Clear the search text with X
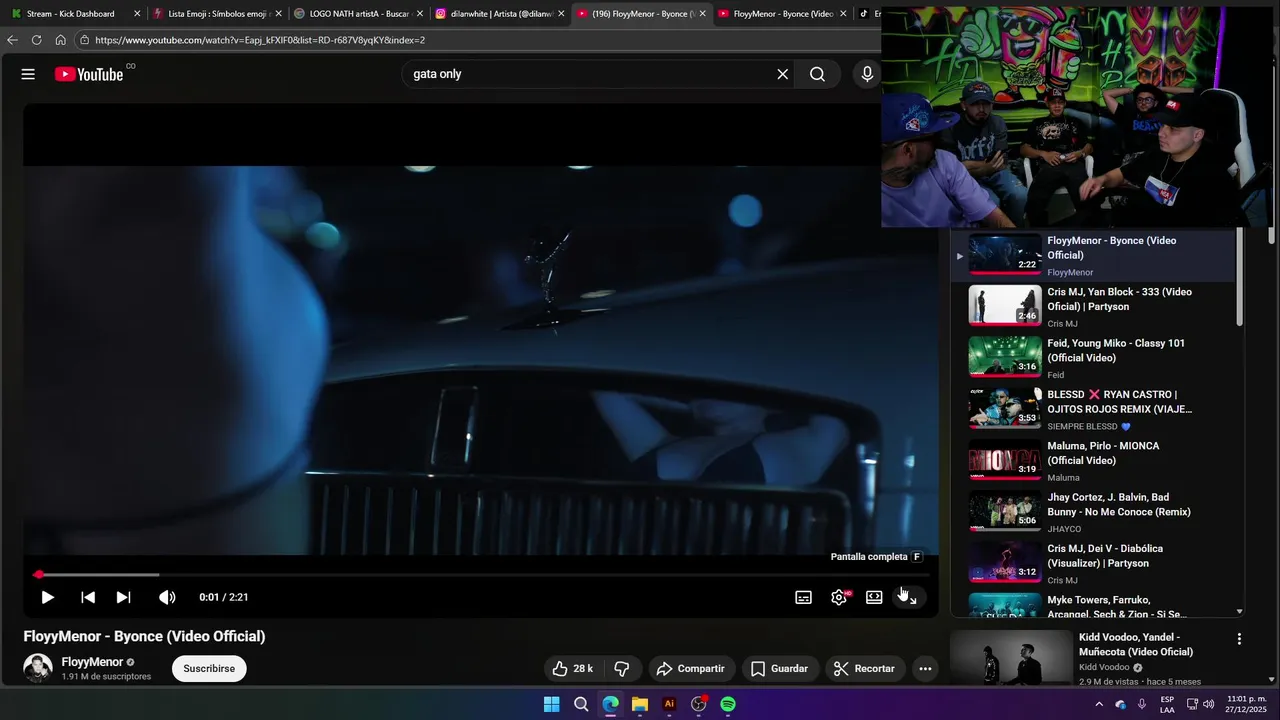The height and width of the screenshot is (720, 1280). click(x=783, y=74)
